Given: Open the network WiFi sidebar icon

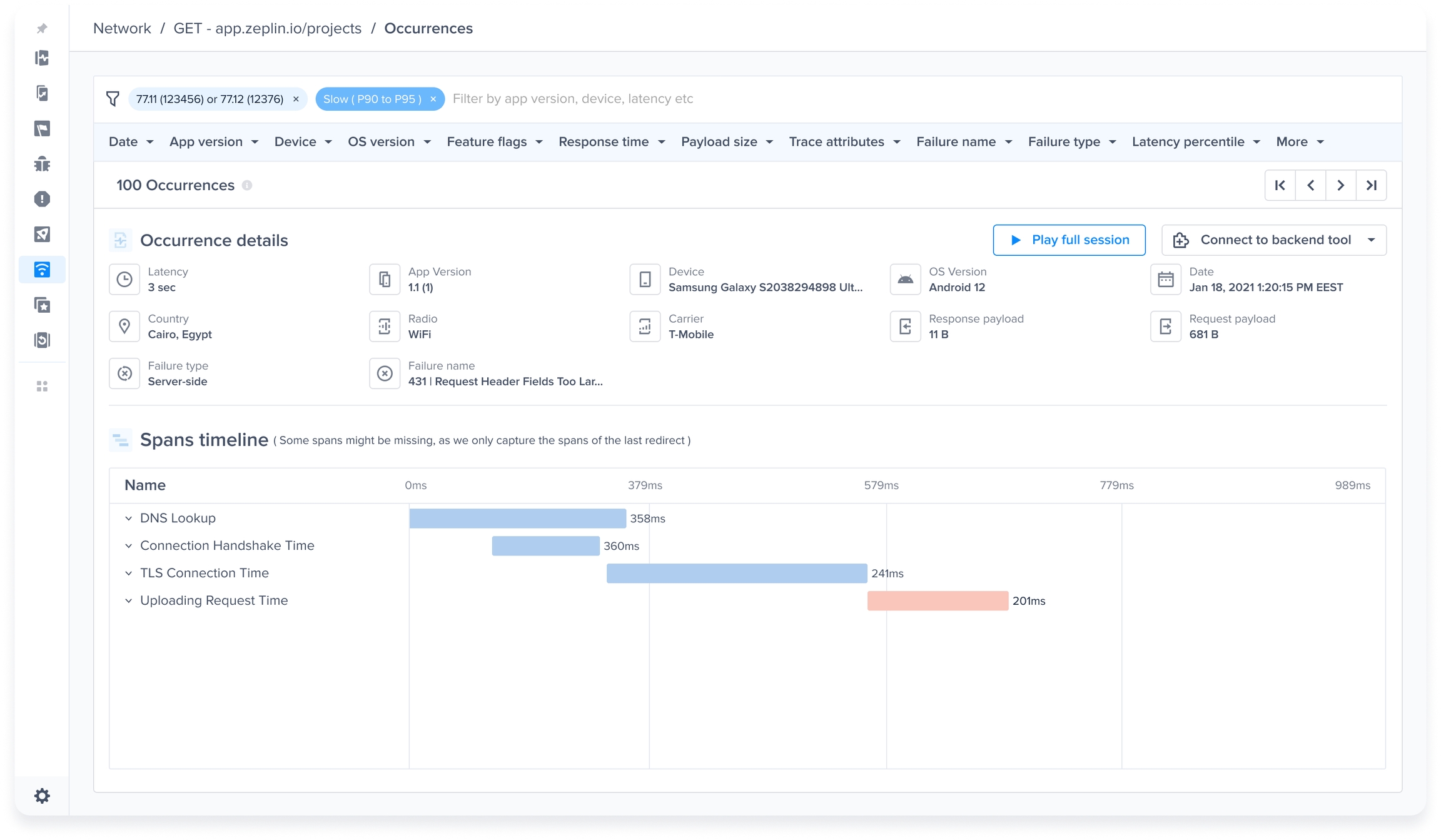Looking at the screenshot, I should click(42, 270).
